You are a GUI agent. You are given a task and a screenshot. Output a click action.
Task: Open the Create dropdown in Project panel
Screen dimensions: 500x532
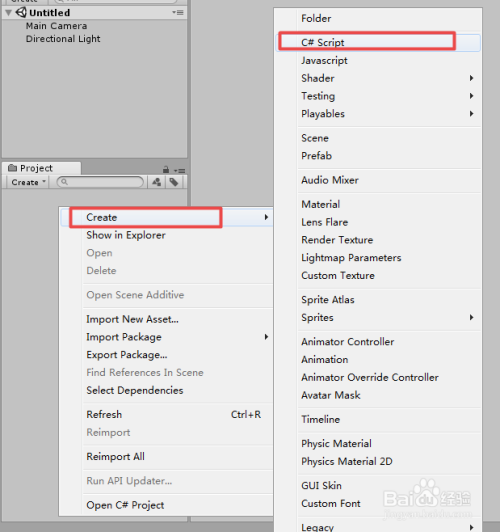coord(28,182)
